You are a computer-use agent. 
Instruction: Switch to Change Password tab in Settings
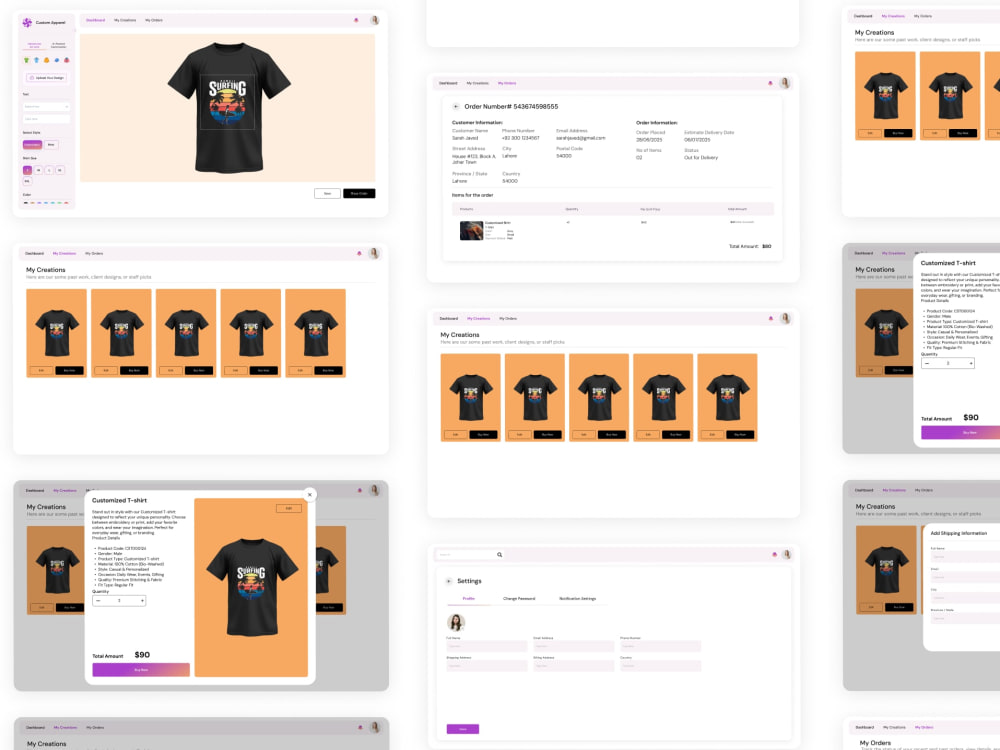(x=519, y=599)
